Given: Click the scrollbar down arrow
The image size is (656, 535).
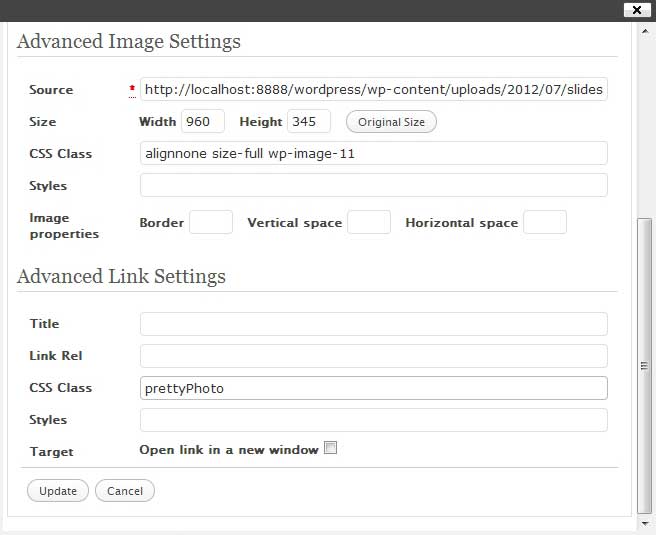Looking at the screenshot, I should [x=645, y=522].
